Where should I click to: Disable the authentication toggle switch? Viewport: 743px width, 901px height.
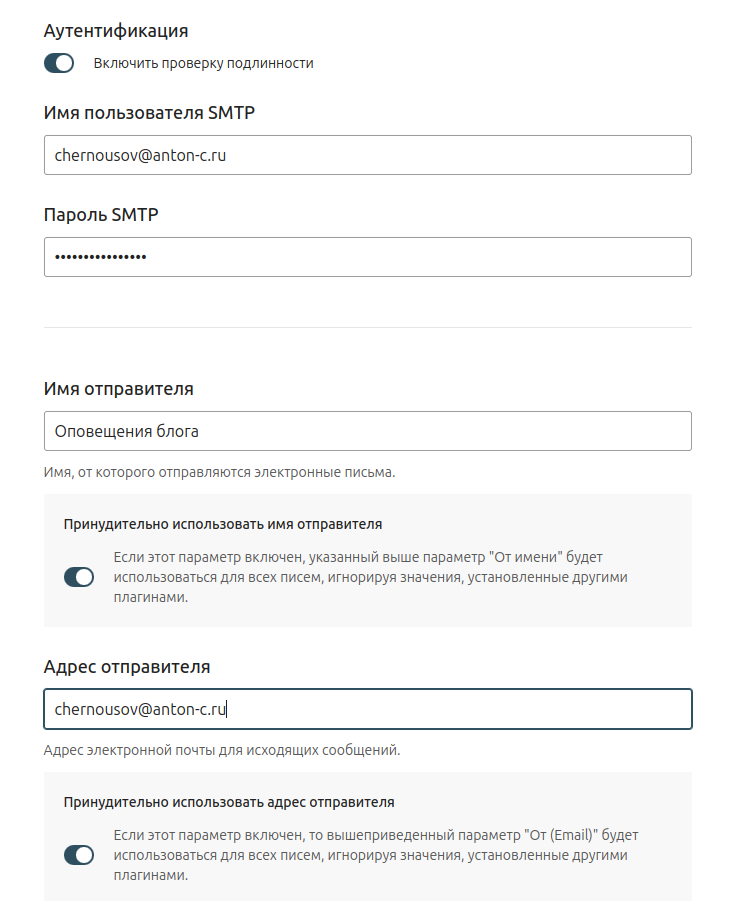pyautogui.click(x=59, y=63)
